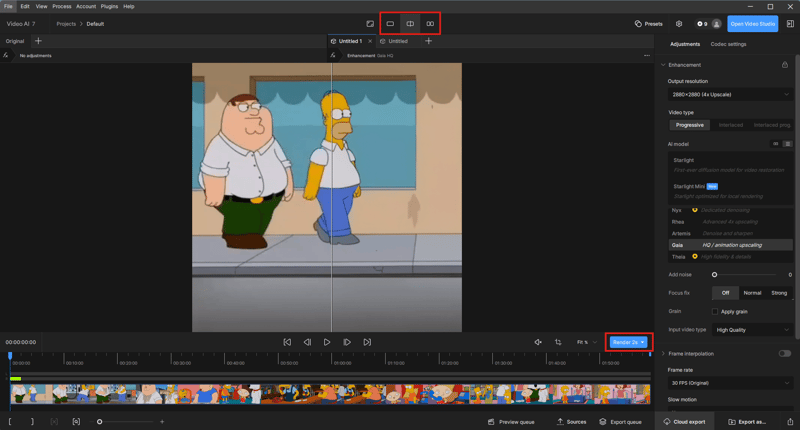Jump to the first frame
The height and width of the screenshot is (430, 800).
287,342
